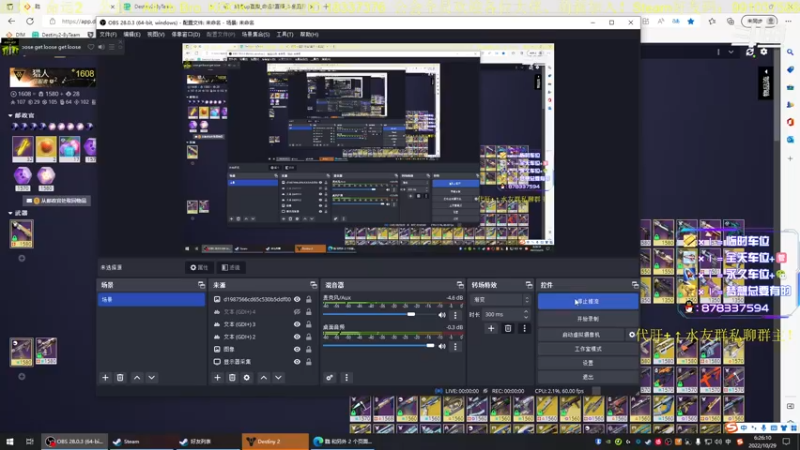Collapse the 武器 section in DIM sidebar
800x450 pixels.
[x=10, y=213]
